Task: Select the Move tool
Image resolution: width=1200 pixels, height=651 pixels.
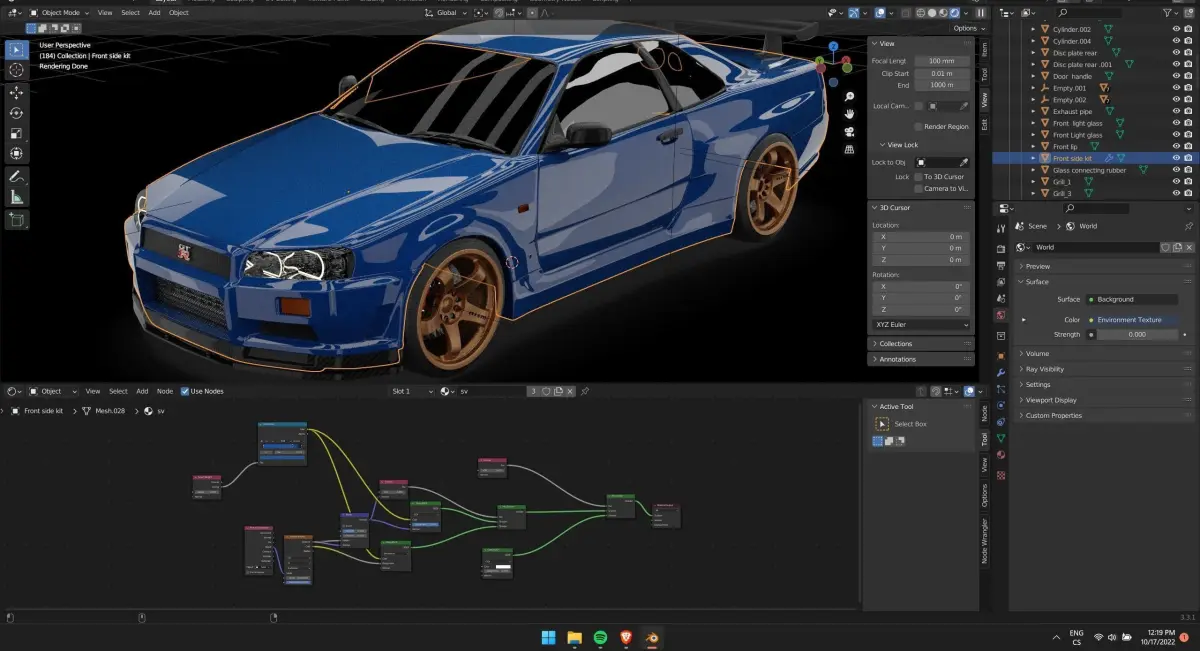Action: (x=17, y=92)
